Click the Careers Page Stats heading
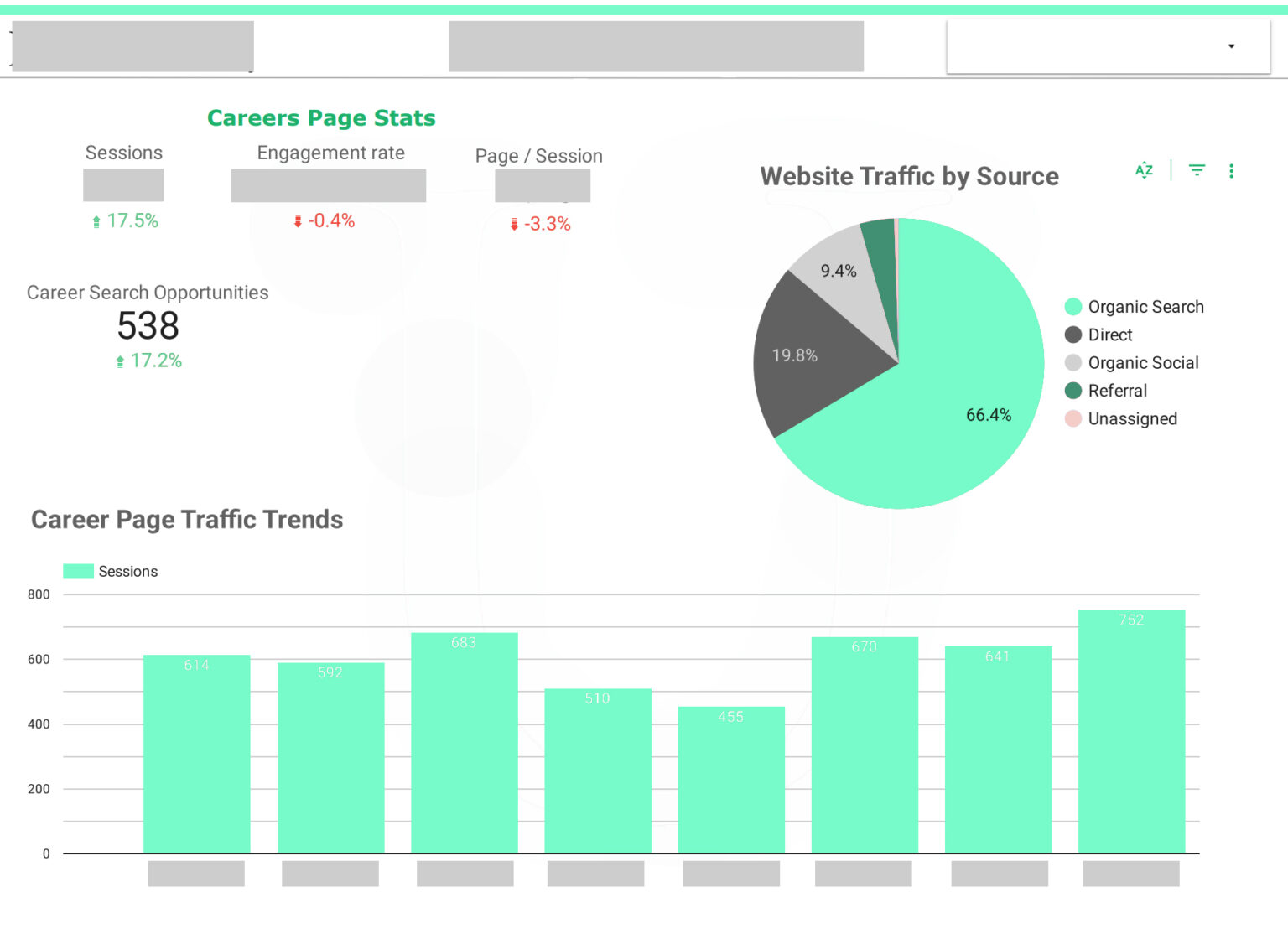This screenshot has width=1288, height=939. click(321, 118)
